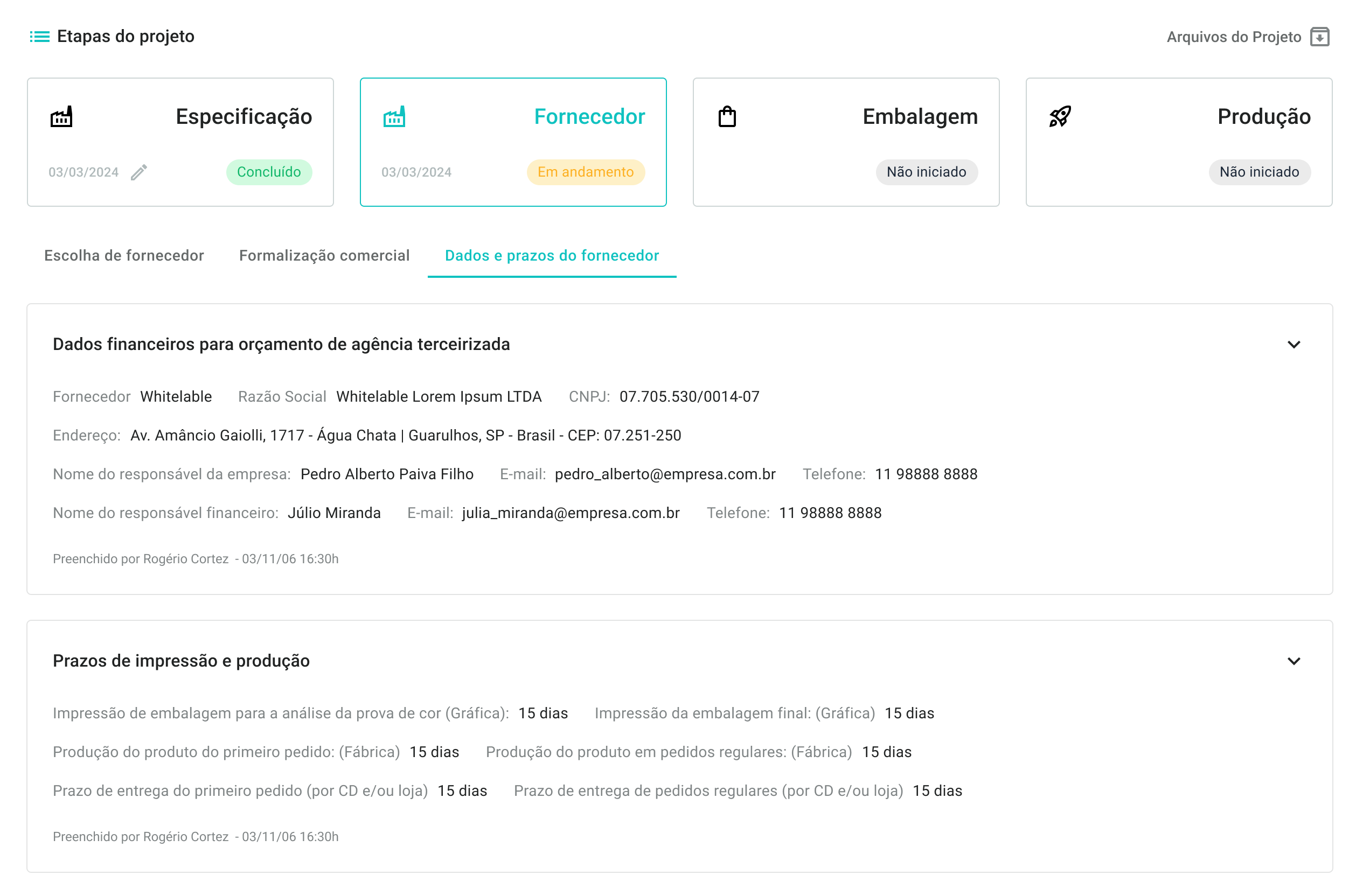
Task: Click the factory icon in Especificação card
Action: [61, 116]
